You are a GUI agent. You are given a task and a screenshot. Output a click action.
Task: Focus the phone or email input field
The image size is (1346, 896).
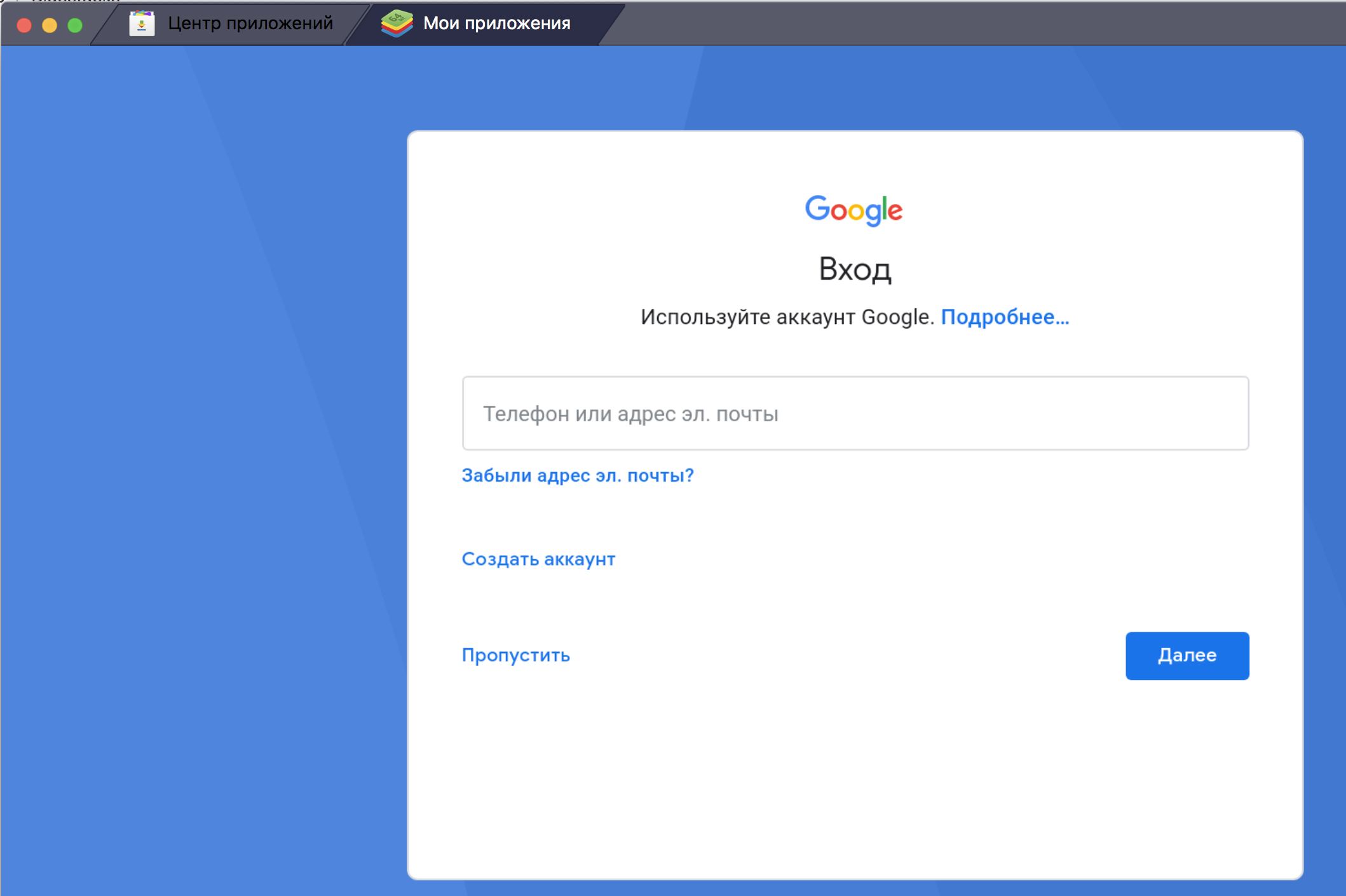[855, 414]
